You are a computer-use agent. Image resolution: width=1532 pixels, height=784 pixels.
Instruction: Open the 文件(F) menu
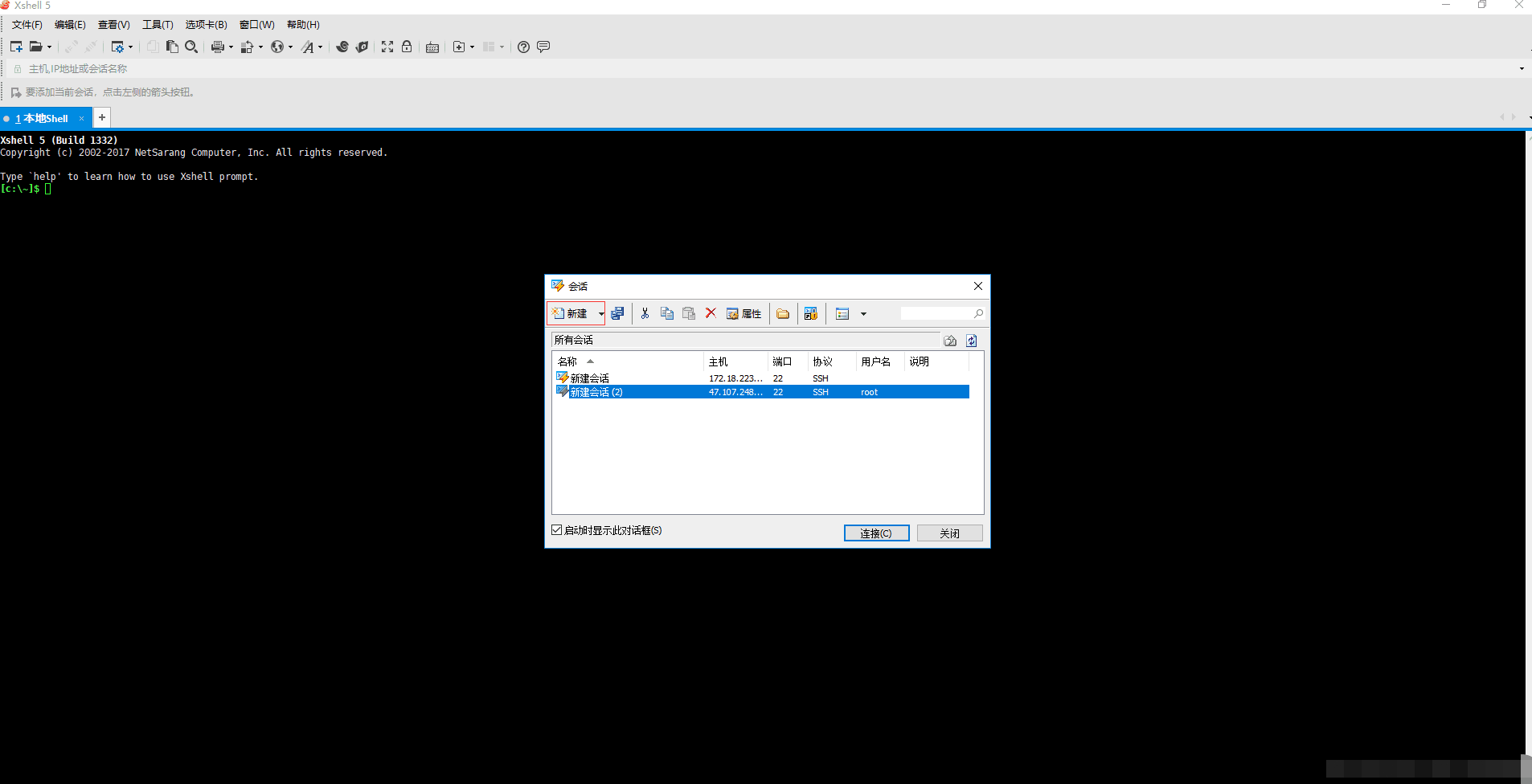(x=27, y=25)
